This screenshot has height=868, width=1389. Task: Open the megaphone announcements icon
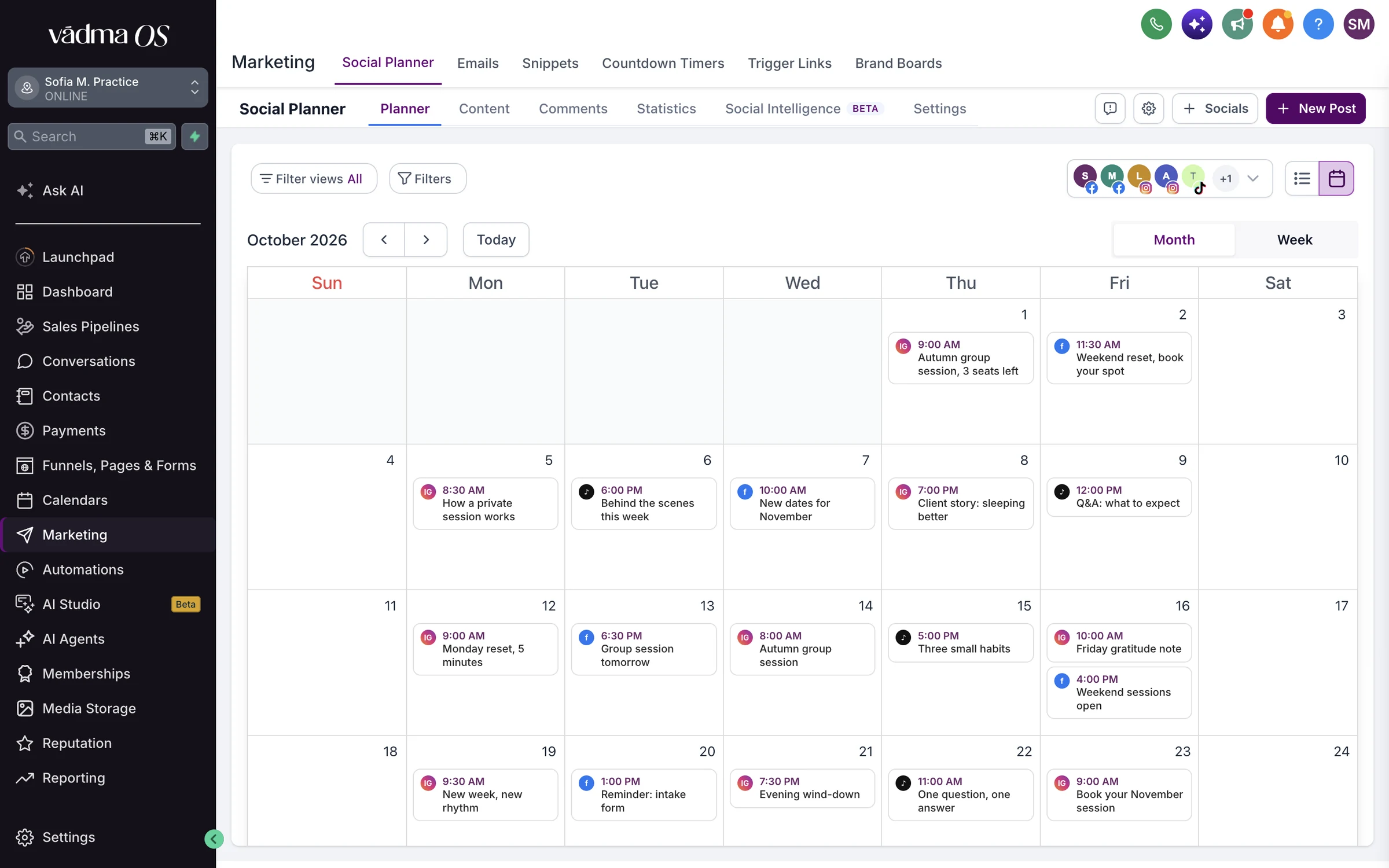(1237, 24)
